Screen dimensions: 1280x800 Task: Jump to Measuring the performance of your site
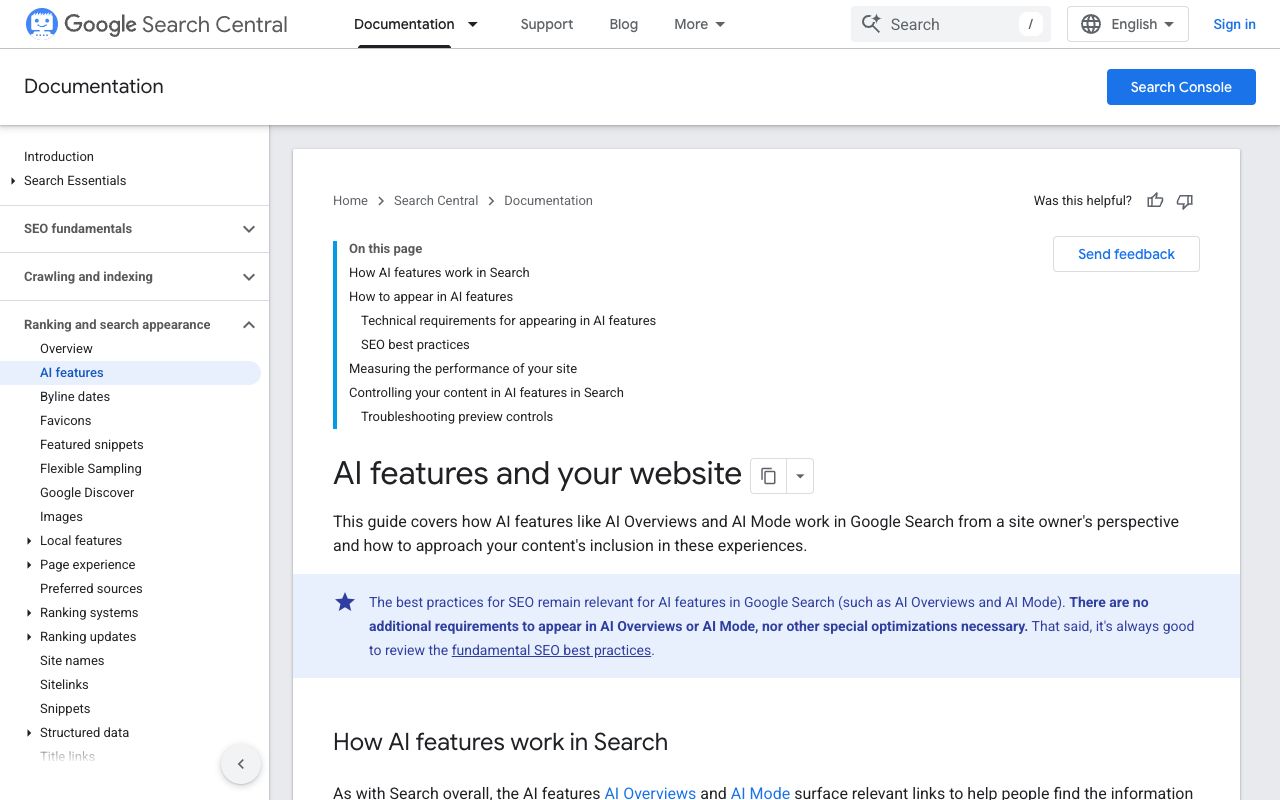point(463,369)
